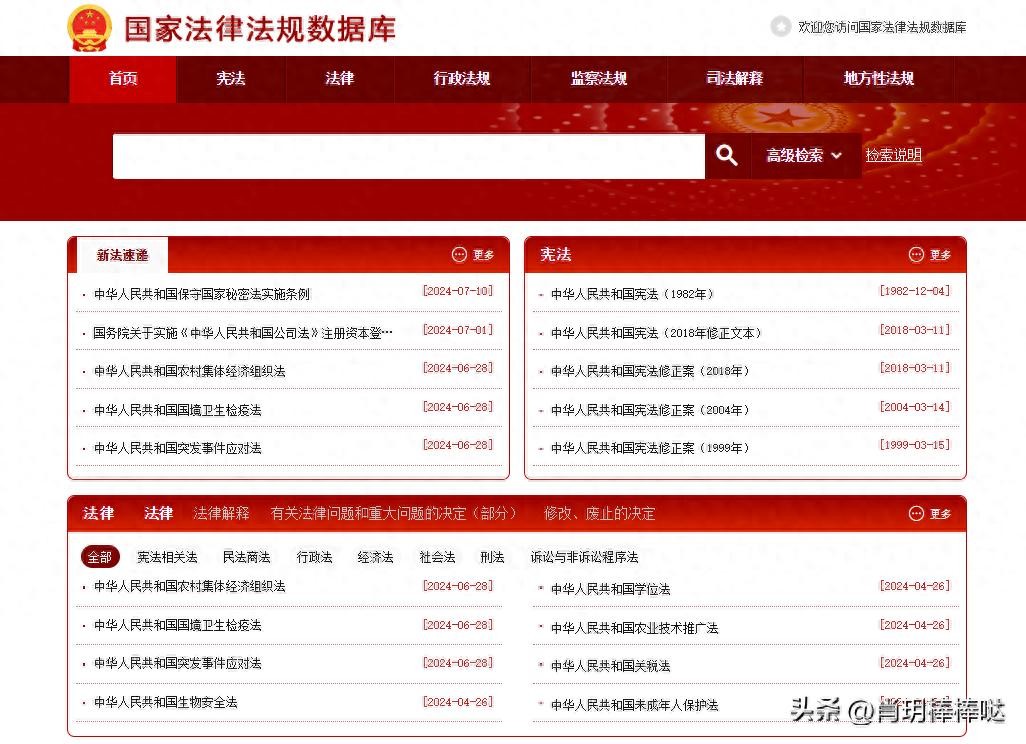The height and width of the screenshot is (744, 1026).
Task: Click the welcome message icon at top right
Action: (781, 27)
